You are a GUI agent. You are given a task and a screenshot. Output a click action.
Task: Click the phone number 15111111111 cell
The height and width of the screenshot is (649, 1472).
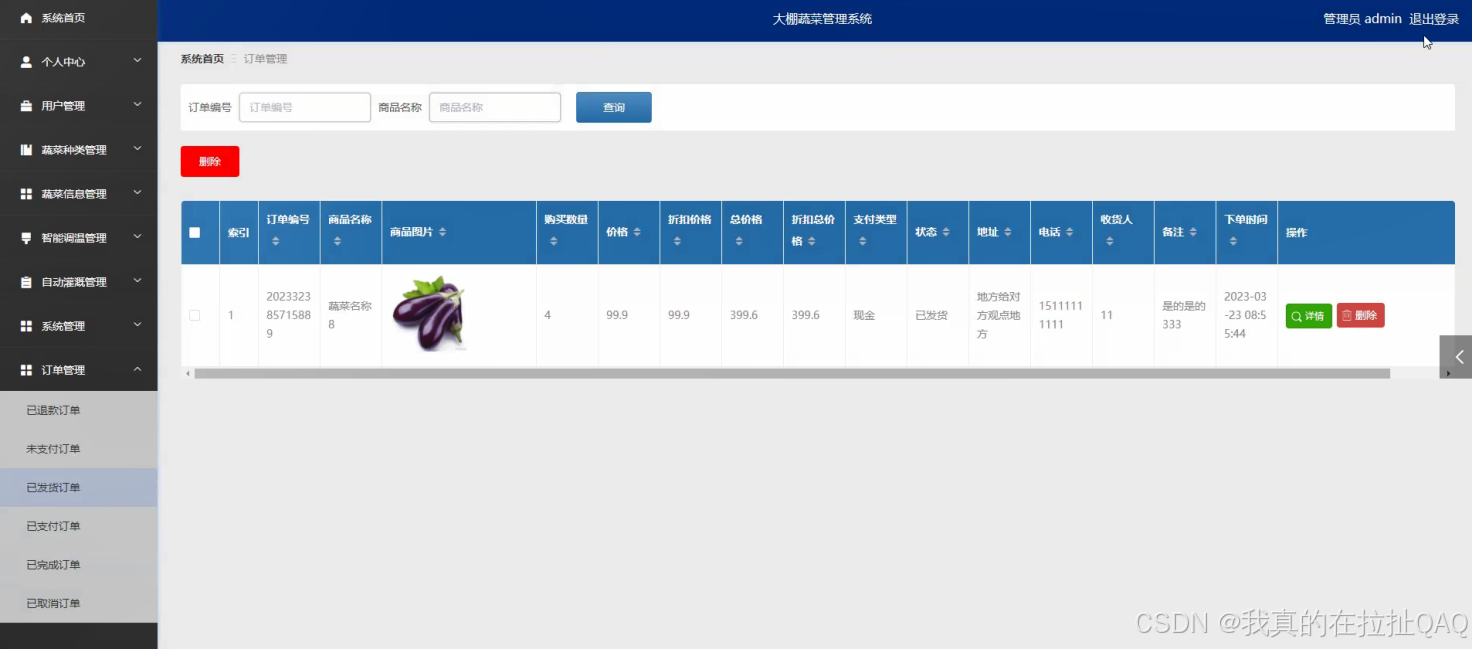click(x=1061, y=315)
